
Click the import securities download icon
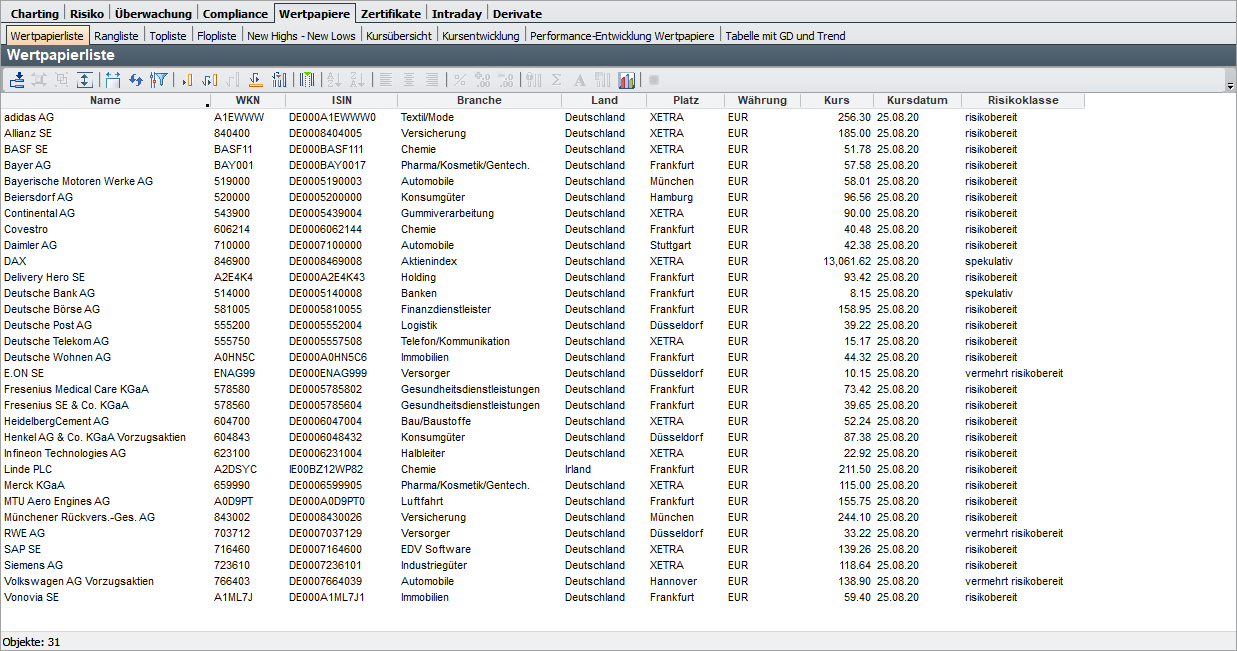point(18,80)
